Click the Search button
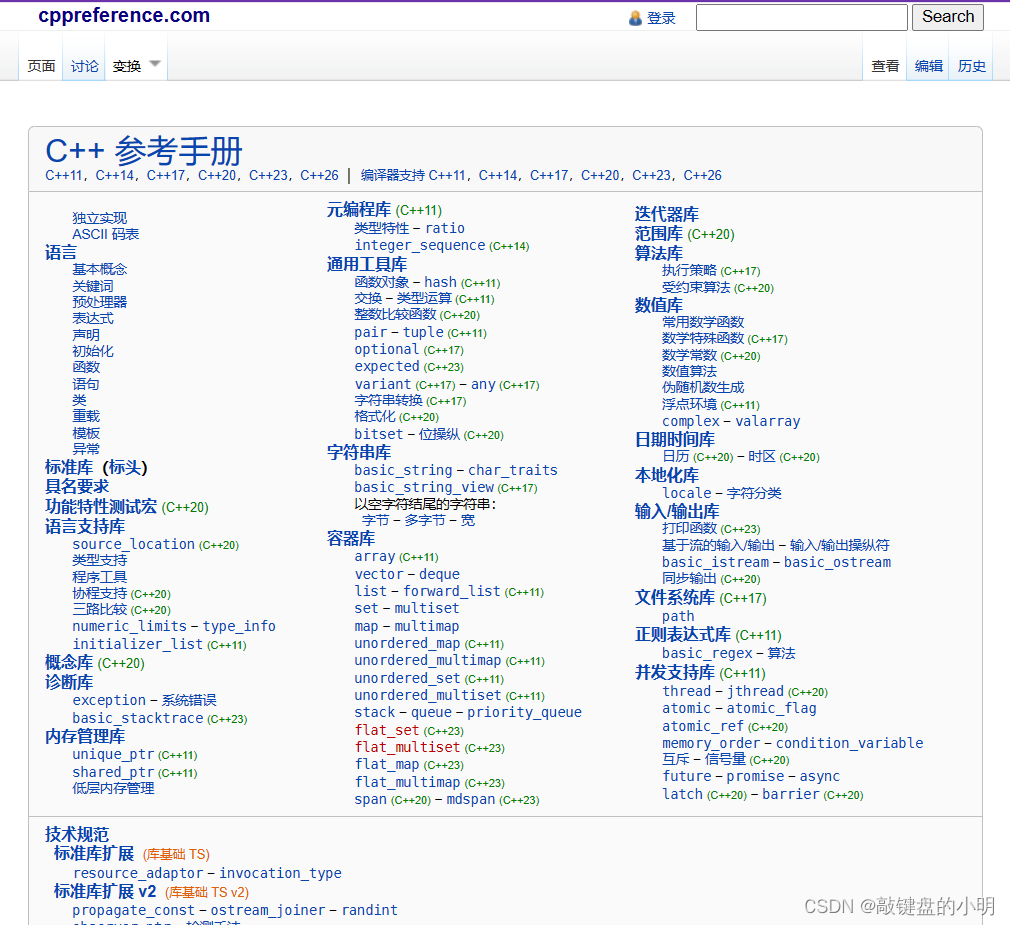Screen dimensions: 1010x925 point(948,17)
